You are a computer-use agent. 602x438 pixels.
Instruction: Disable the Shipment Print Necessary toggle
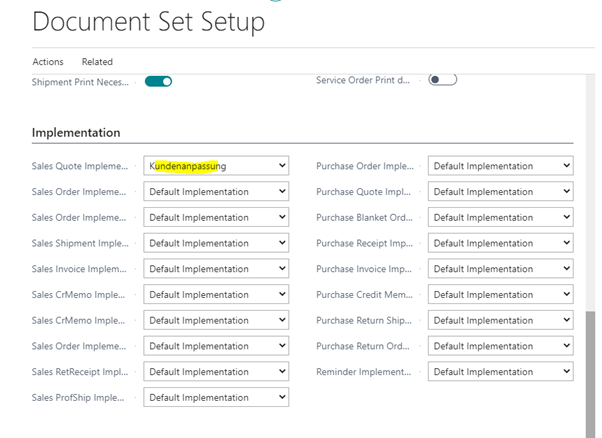coord(158,81)
